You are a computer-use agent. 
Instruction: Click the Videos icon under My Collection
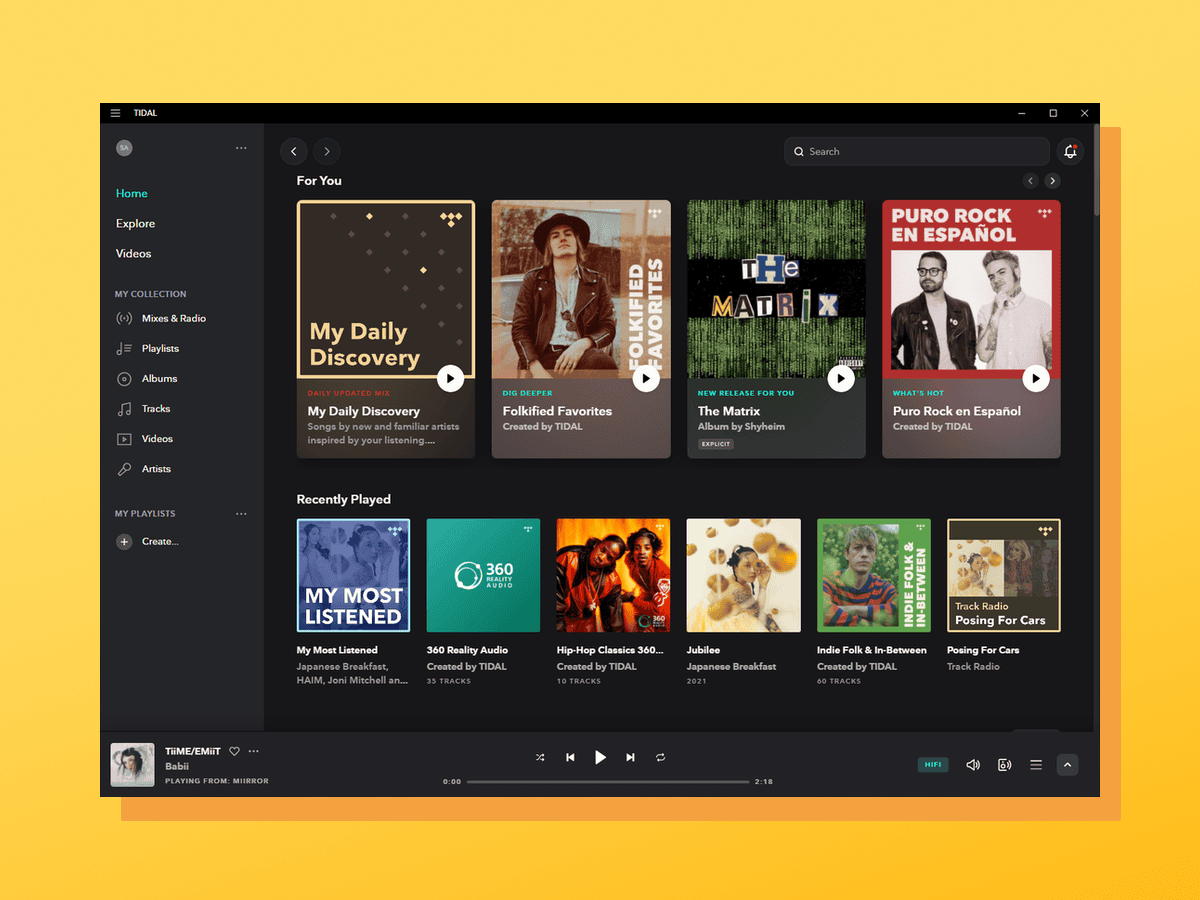(x=122, y=438)
